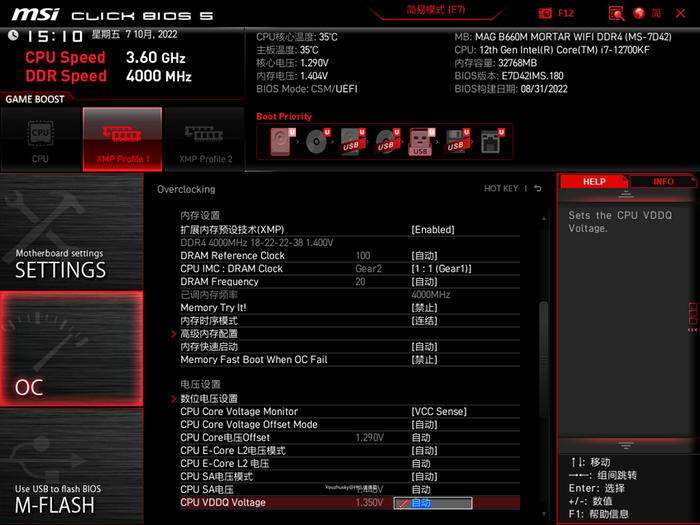Click the Overclocking page title

coord(186,189)
